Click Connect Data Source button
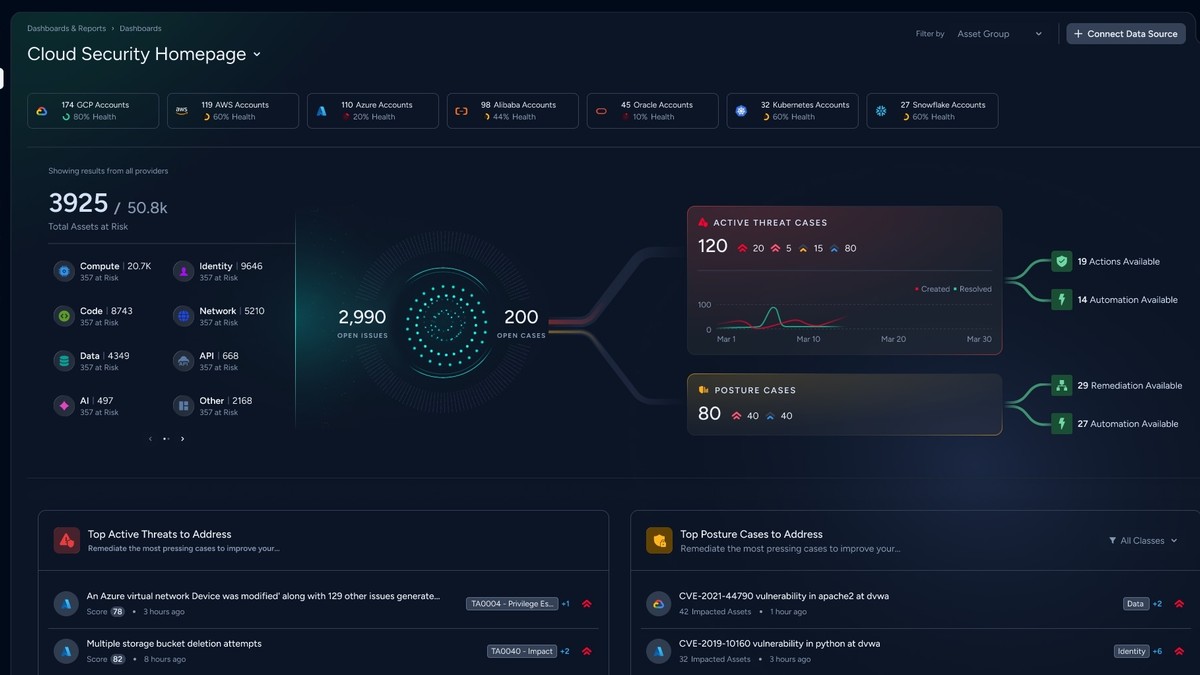1200x675 pixels. point(1126,34)
